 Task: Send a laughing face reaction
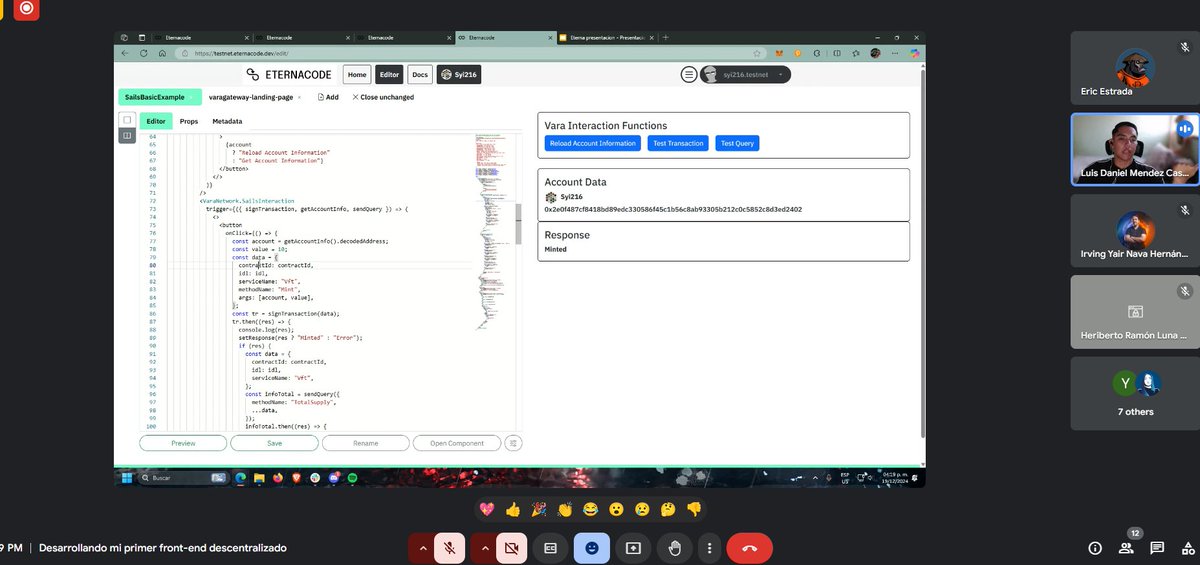pos(591,509)
